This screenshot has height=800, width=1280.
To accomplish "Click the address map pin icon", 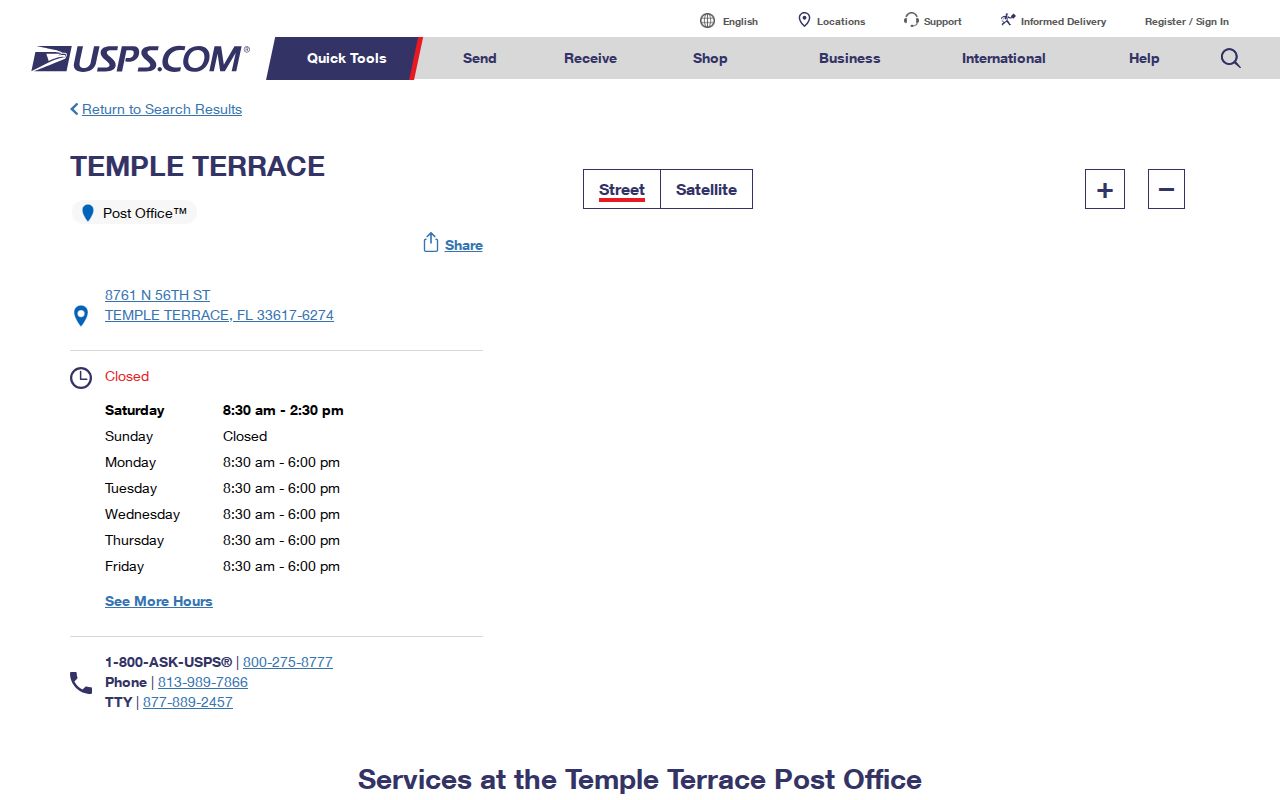I will pos(81,316).
